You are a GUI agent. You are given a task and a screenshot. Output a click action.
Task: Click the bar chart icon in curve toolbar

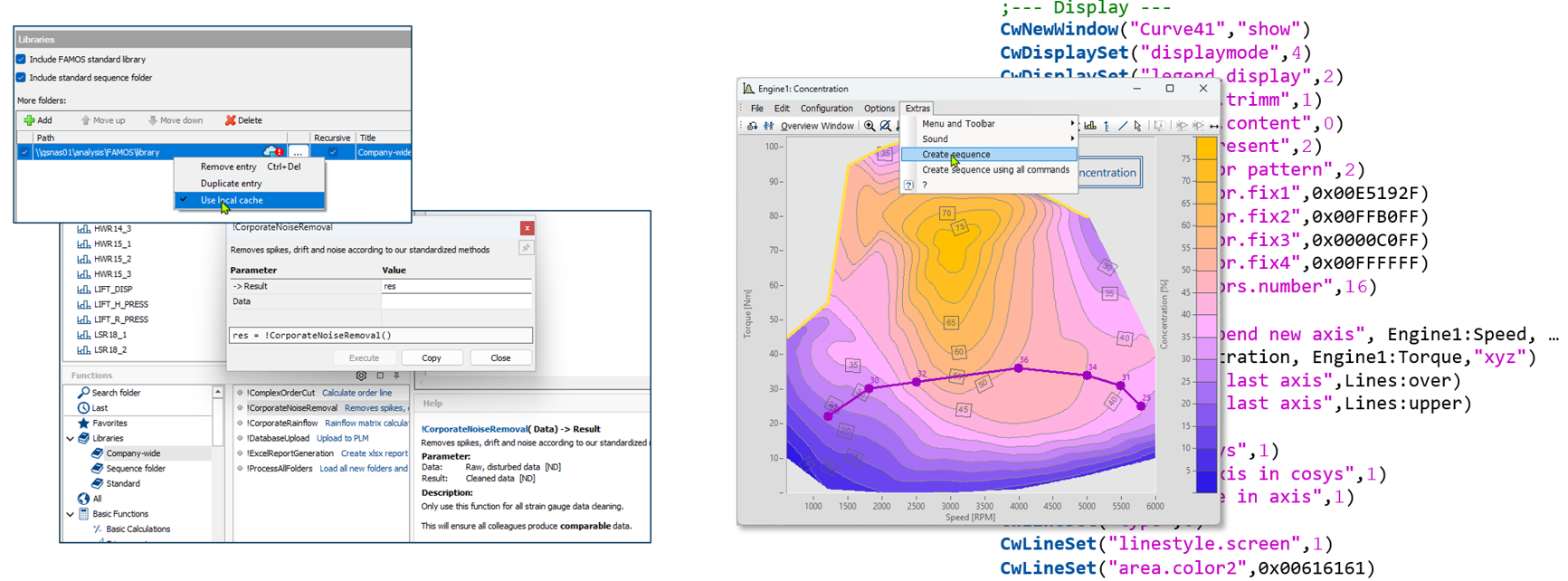(1090, 126)
